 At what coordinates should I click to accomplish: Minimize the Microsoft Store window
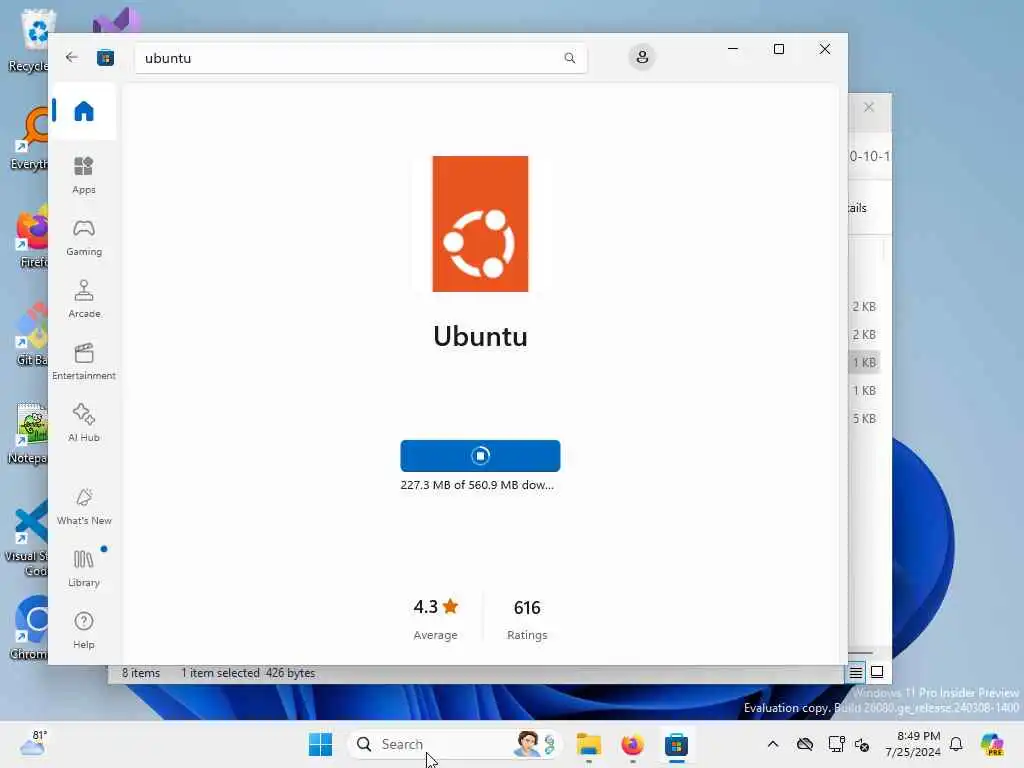click(x=733, y=49)
